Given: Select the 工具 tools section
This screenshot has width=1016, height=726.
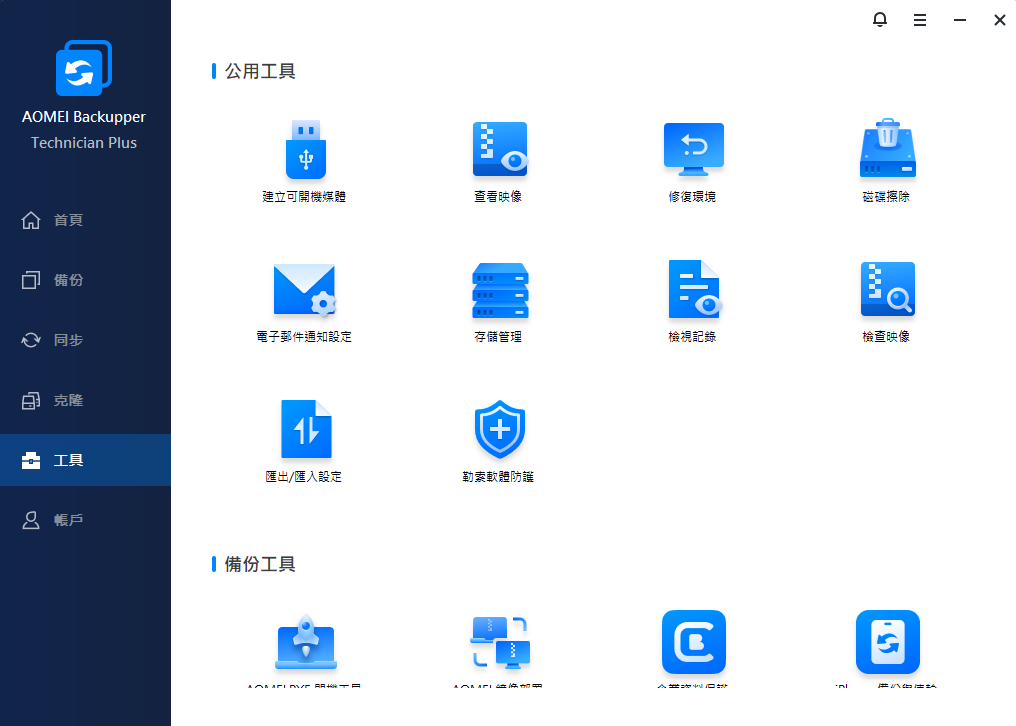Looking at the screenshot, I should 85,460.
